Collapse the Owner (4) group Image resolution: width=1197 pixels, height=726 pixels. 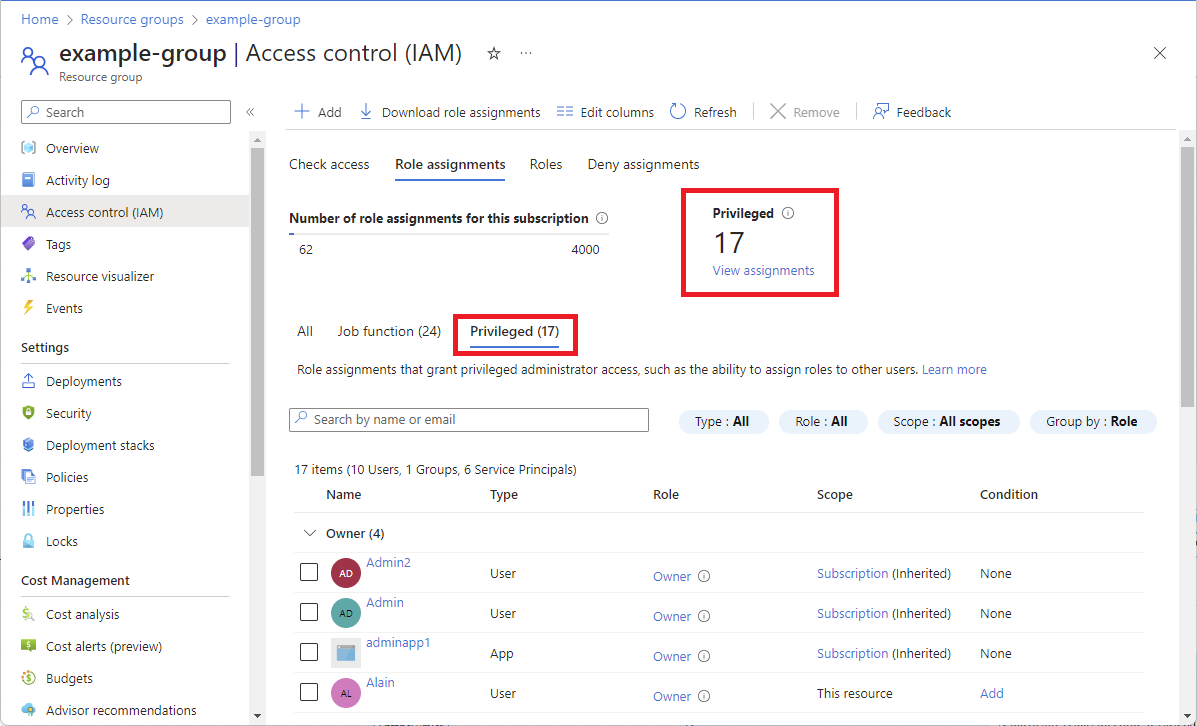point(310,534)
